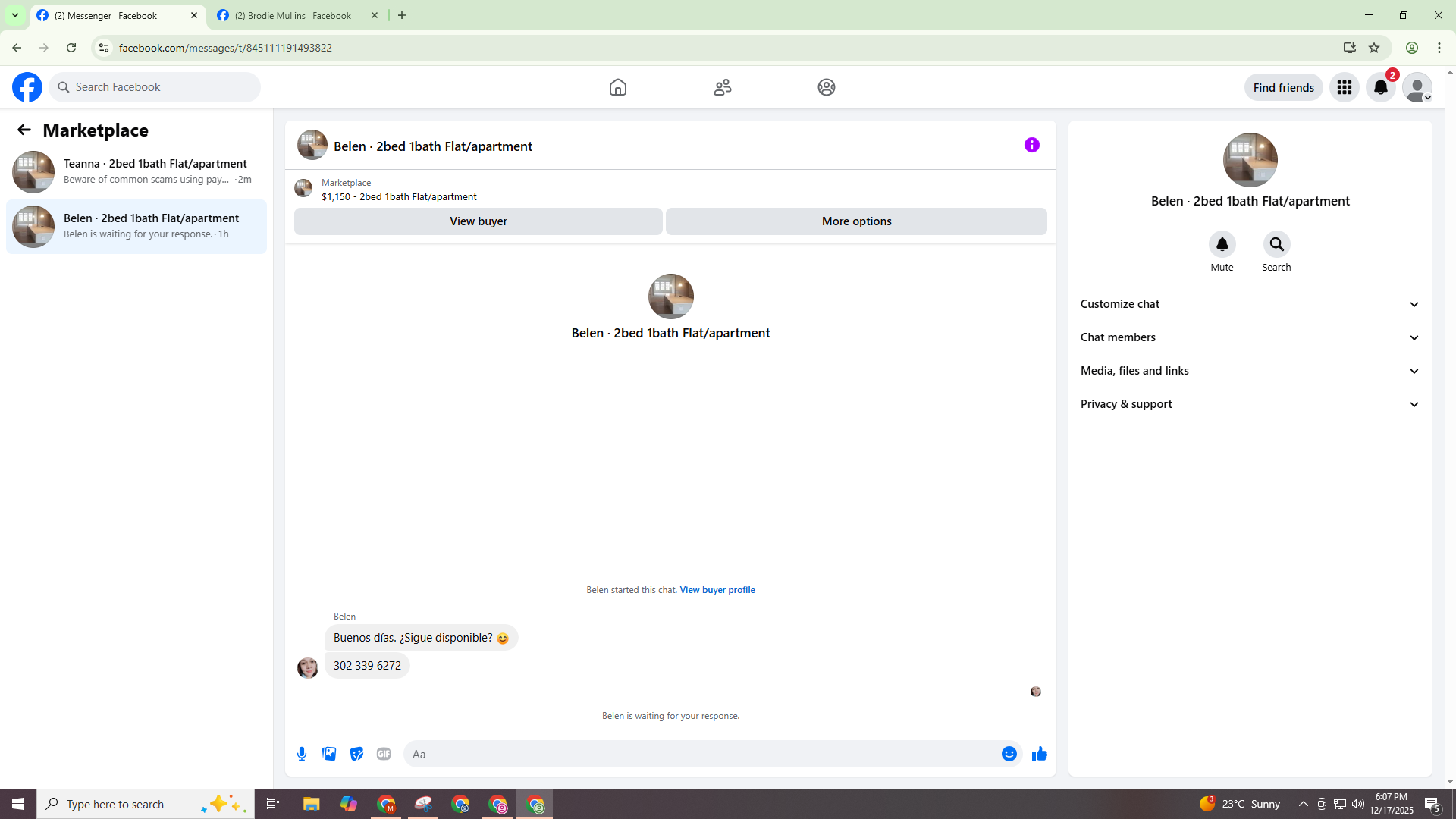Screen dimensions: 1456x819
Task: Expand Privacy & support section
Action: click(1250, 404)
